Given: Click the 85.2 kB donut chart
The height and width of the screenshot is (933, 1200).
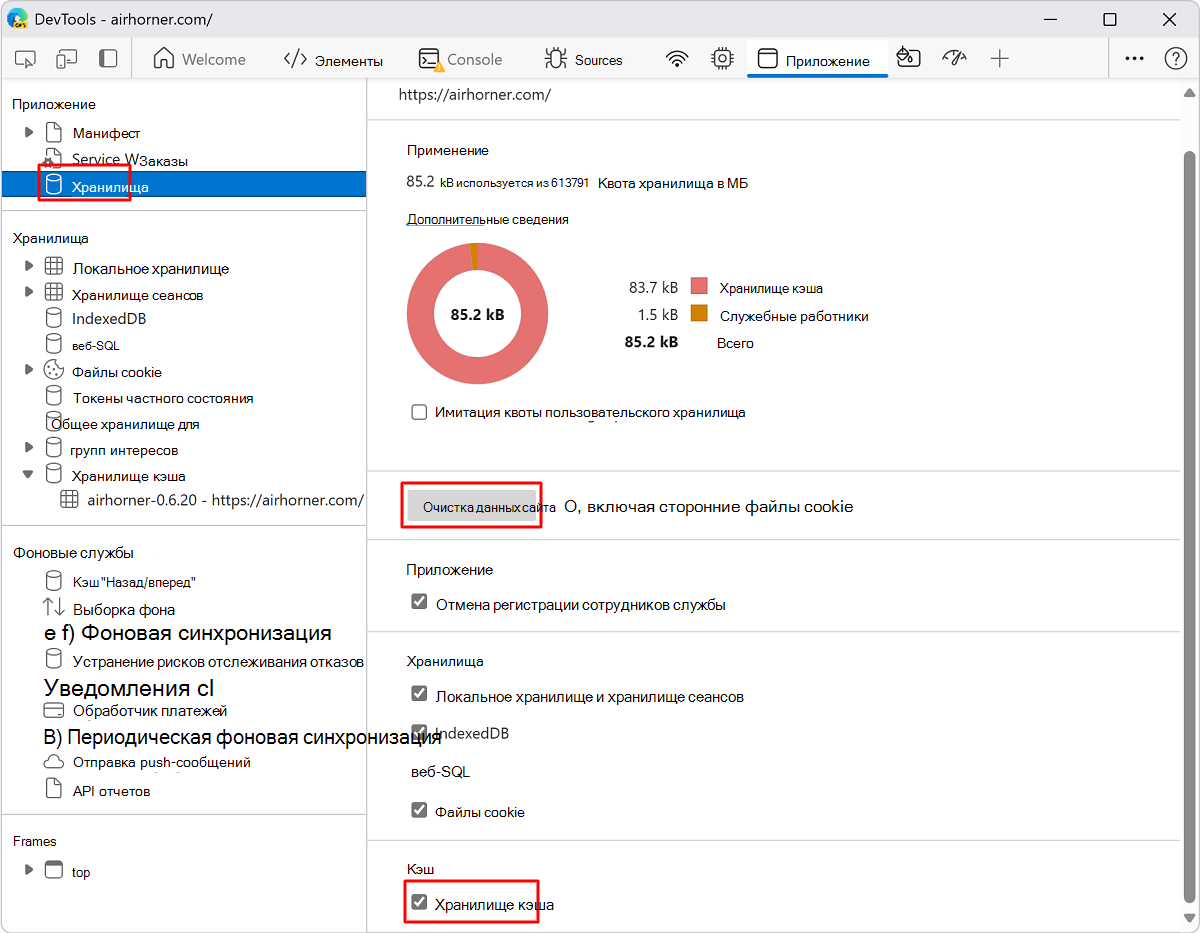Looking at the screenshot, I should 477,313.
